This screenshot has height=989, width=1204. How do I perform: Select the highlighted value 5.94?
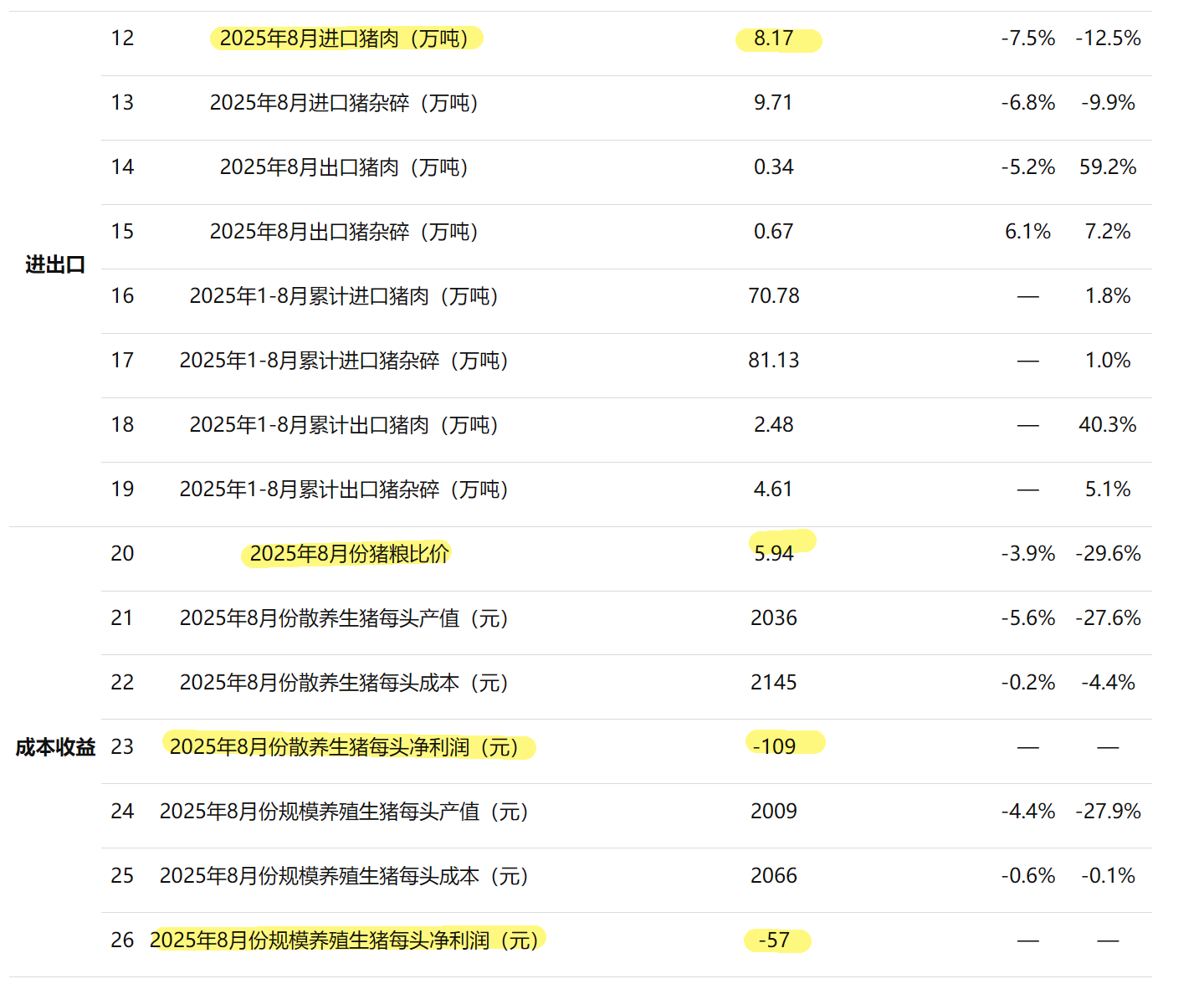point(773,553)
